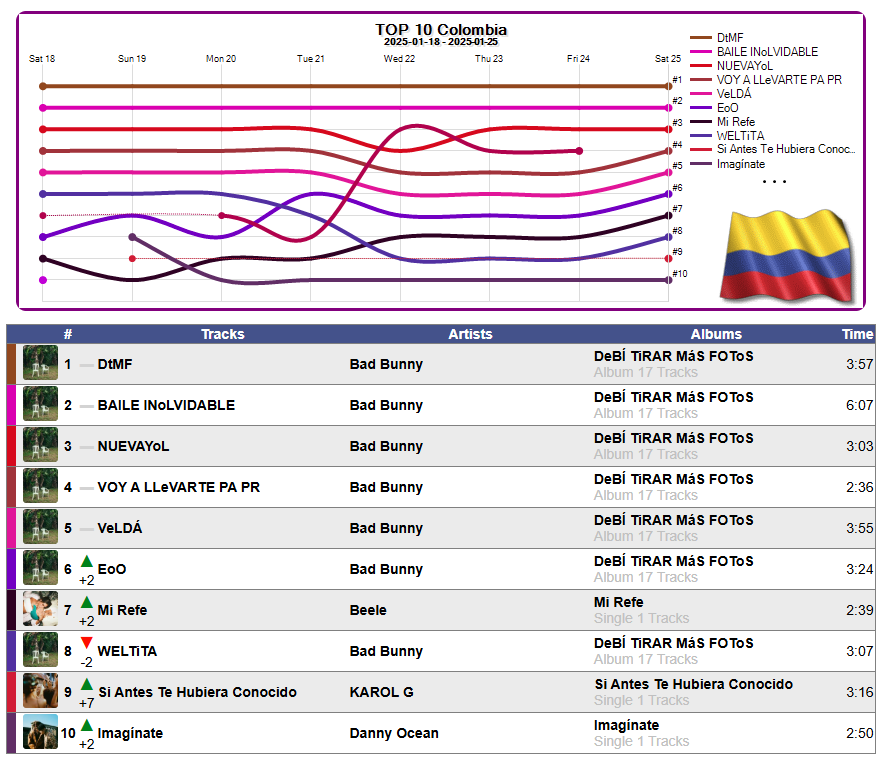Click artist Danny Ocean
881x762 pixels.
point(394,733)
